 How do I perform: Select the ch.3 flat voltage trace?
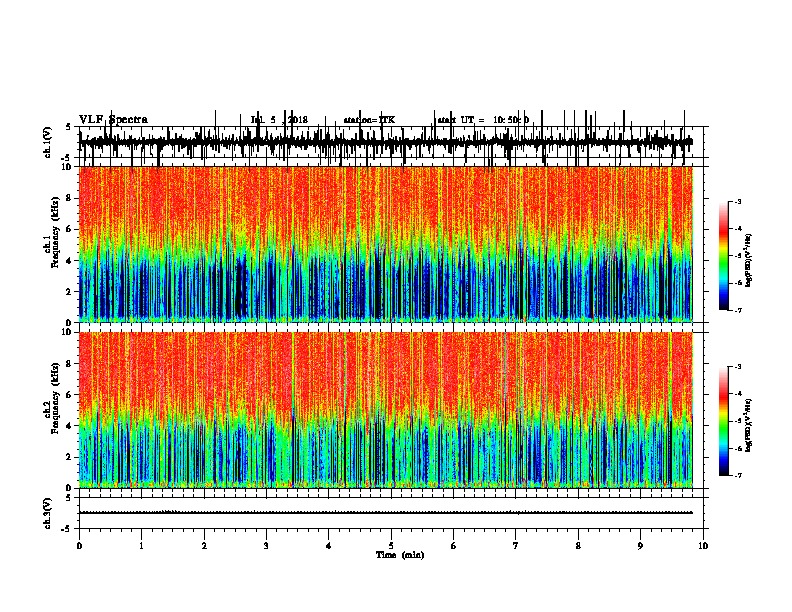[x=385, y=513]
